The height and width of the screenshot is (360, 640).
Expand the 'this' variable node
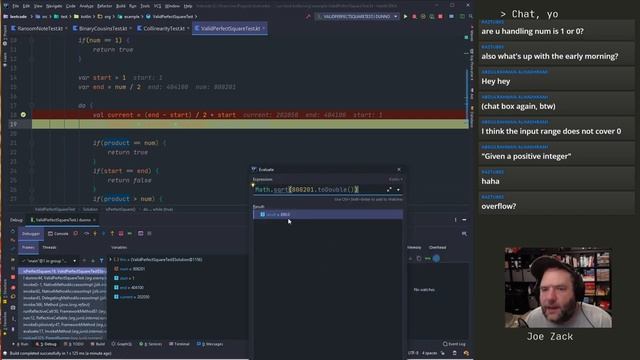click(110, 260)
